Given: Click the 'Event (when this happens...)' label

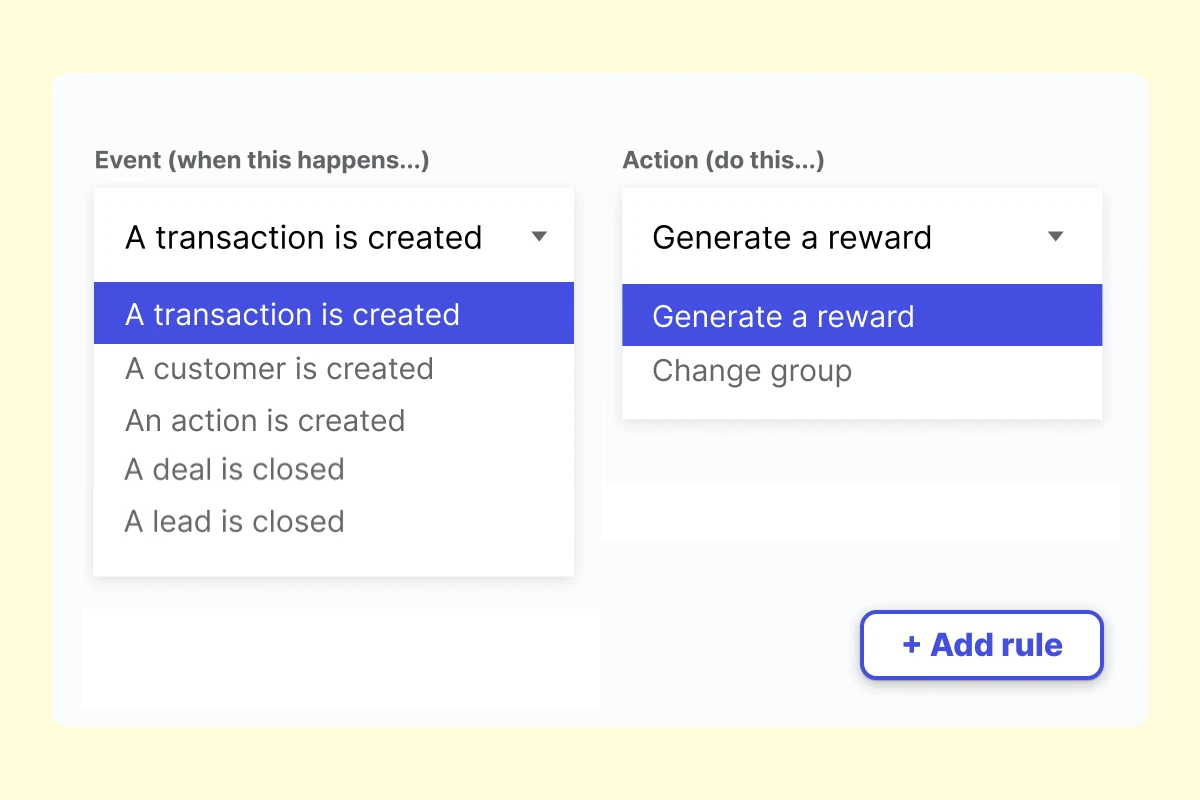Looking at the screenshot, I should pos(262,160).
